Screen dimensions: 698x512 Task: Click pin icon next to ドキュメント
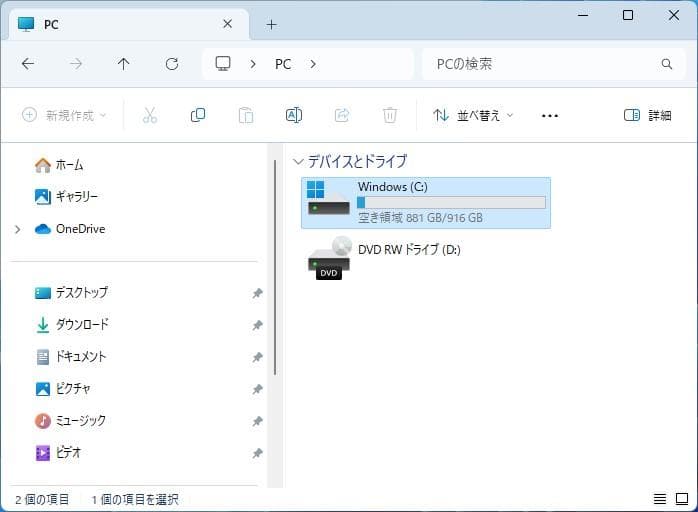(x=257, y=357)
